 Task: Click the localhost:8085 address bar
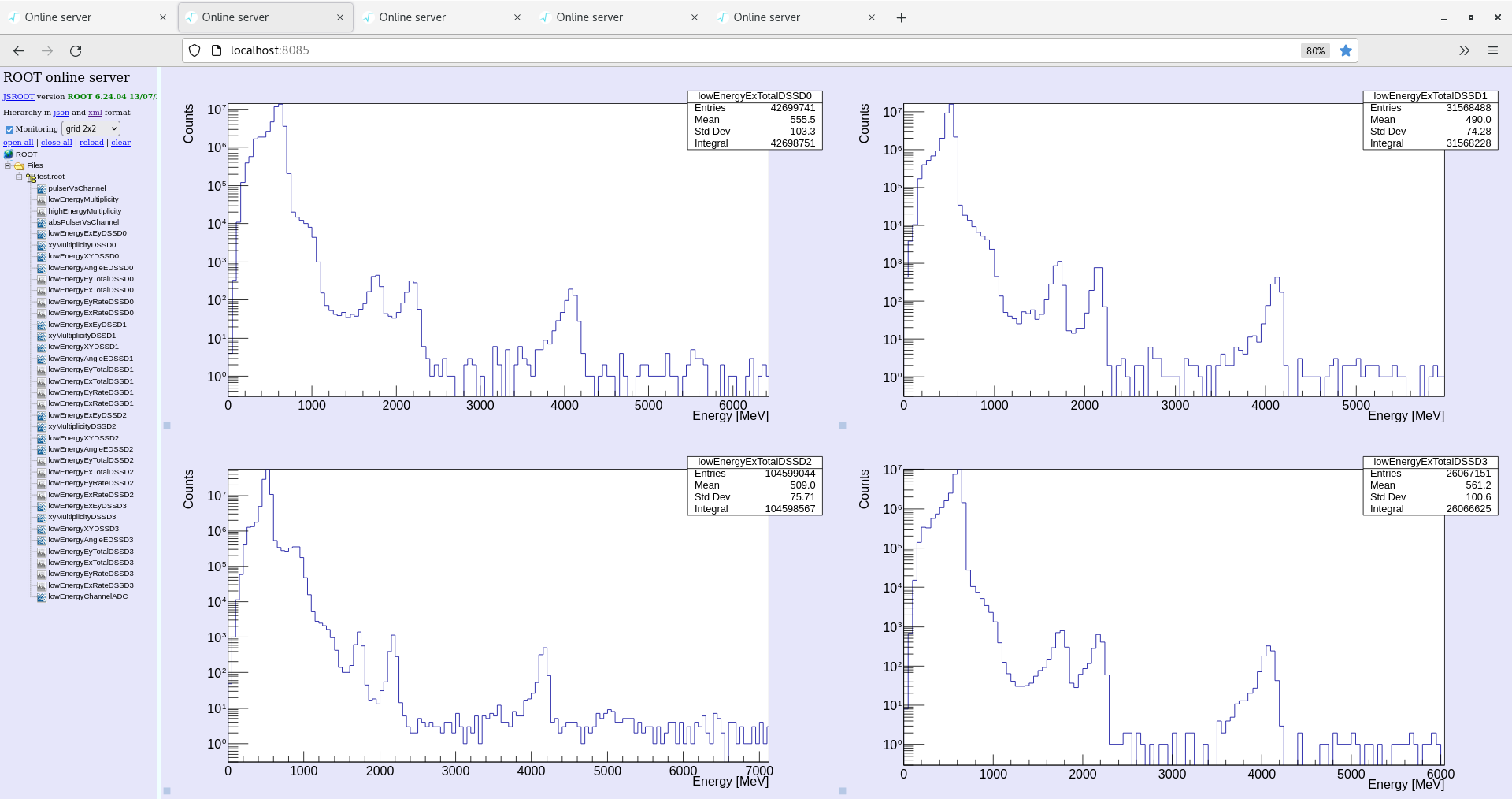(x=709, y=50)
